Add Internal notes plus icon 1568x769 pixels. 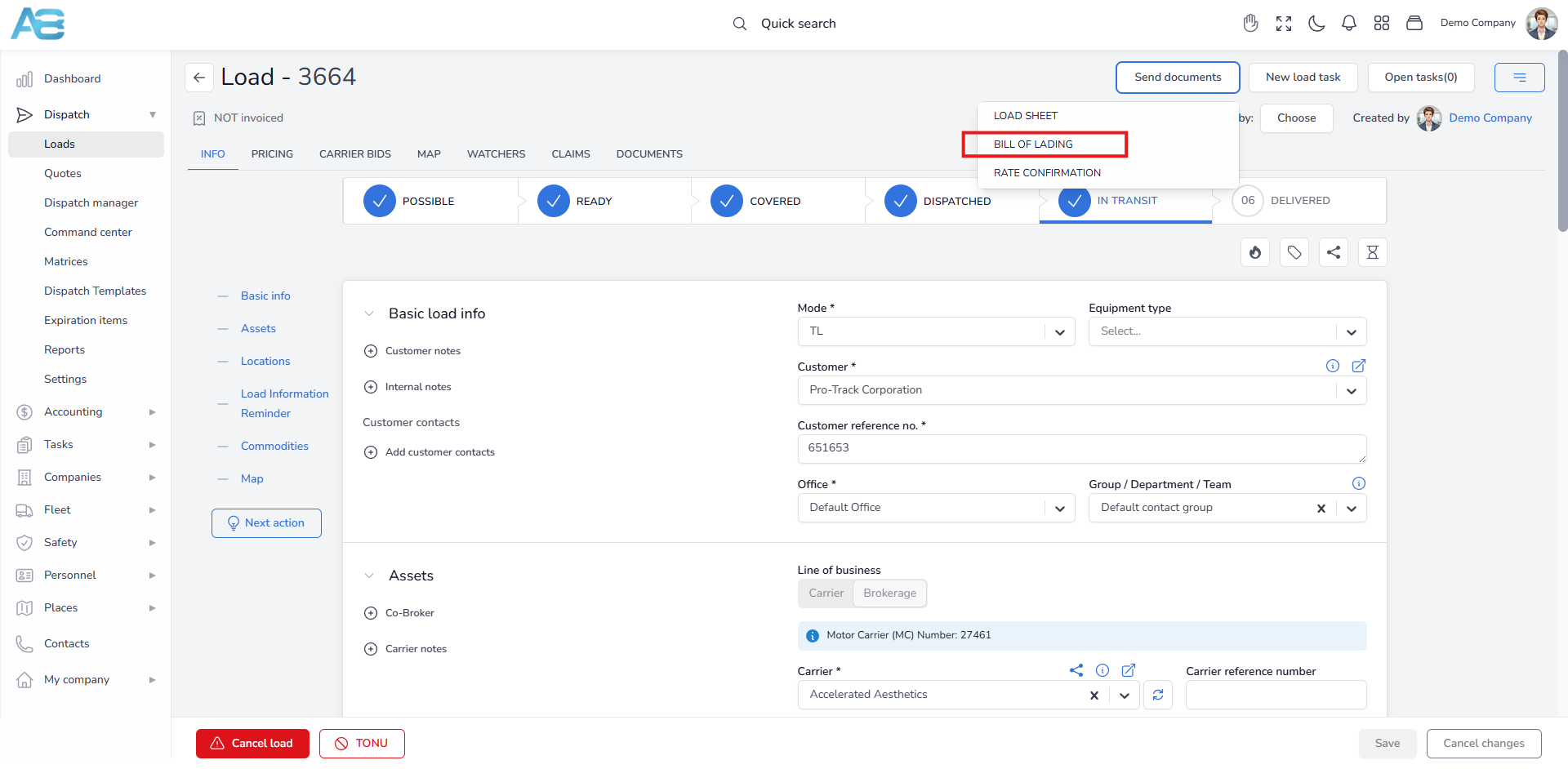click(x=371, y=387)
